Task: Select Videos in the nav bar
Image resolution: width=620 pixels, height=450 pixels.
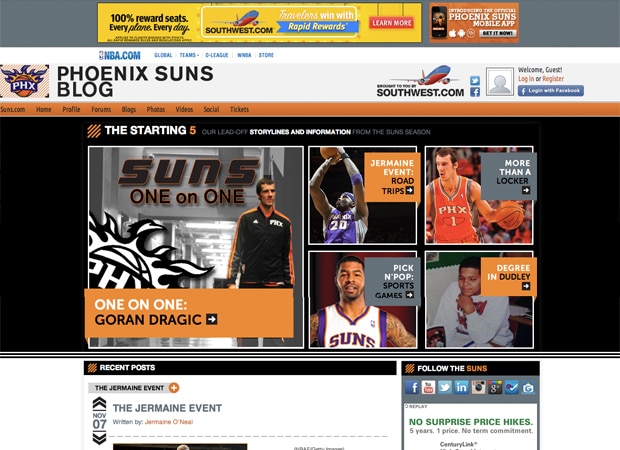Action: click(184, 110)
